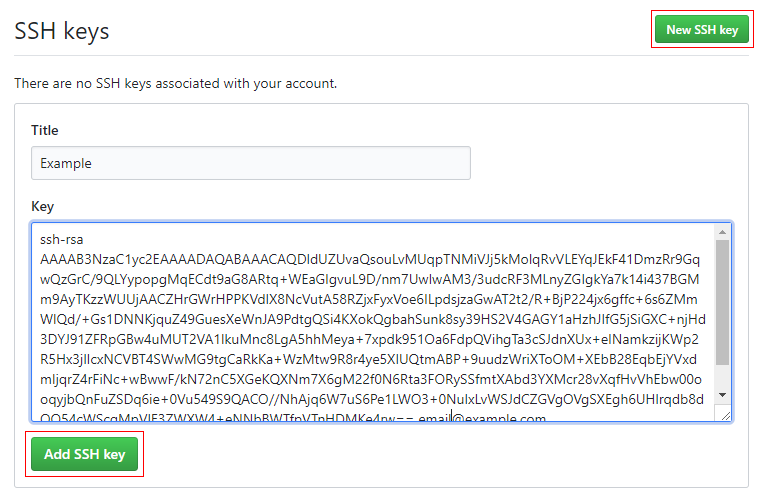Click the word 'Example' in Title field
Viewport: 764px width, 500px height.
coord(66,163)
